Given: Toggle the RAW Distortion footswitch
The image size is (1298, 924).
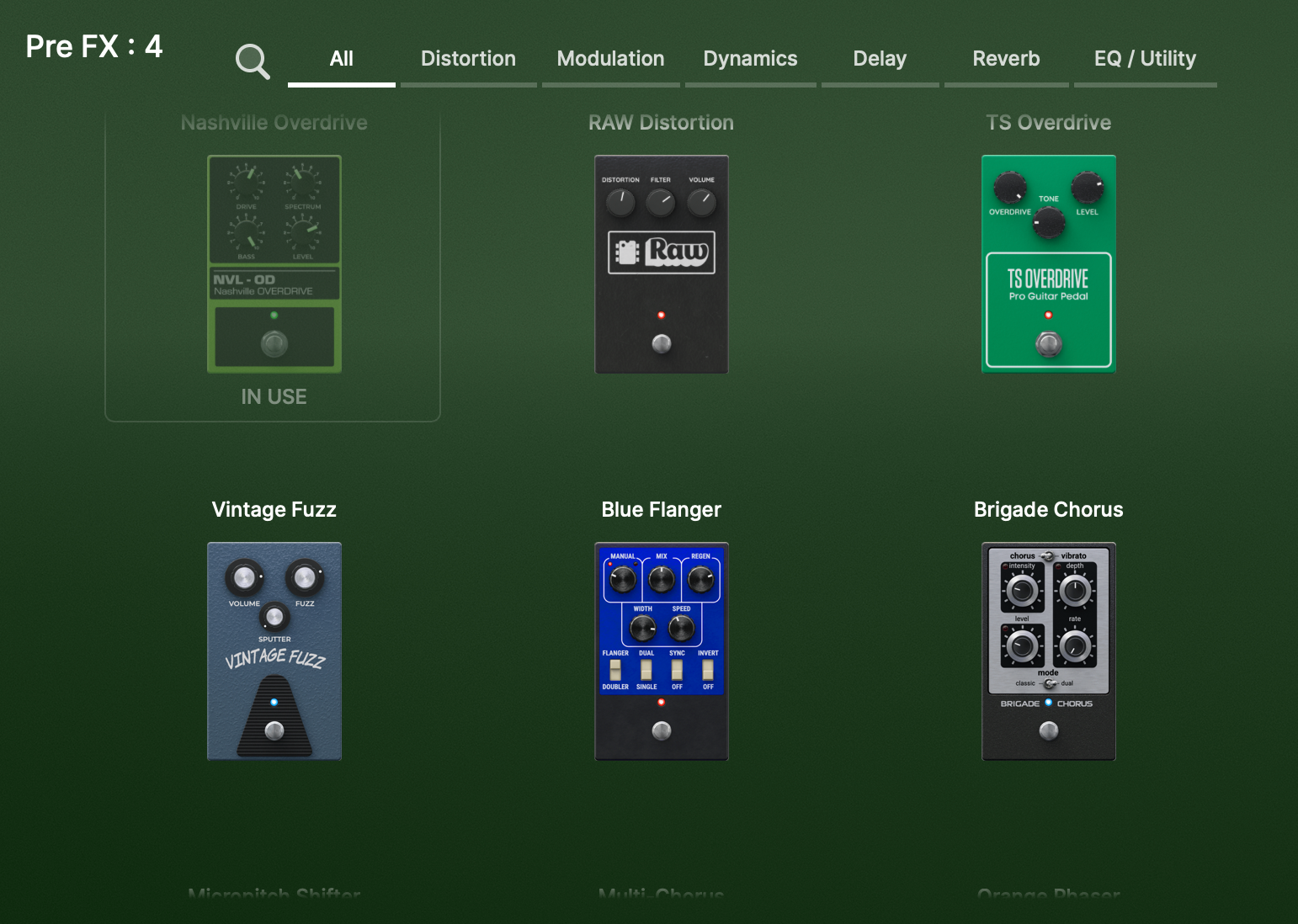Looking at the screenshot, I should point(662,343).
